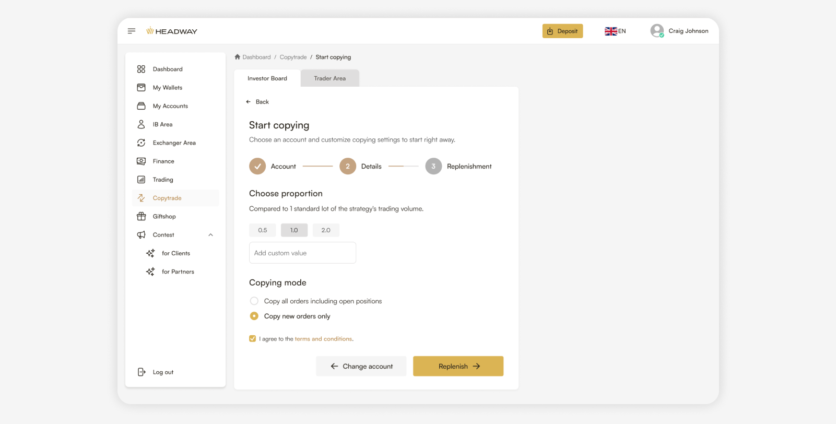
Task: Go to the Details step
Action: click(x=348, y=166)
